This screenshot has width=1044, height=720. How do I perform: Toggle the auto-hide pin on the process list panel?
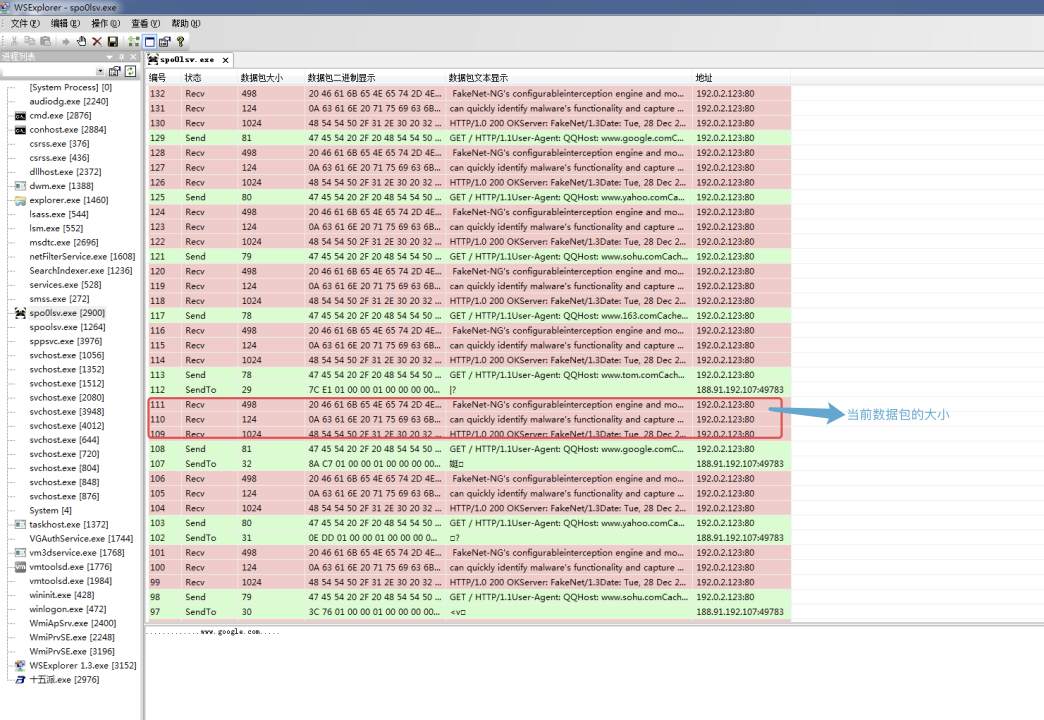pos(121,57)
